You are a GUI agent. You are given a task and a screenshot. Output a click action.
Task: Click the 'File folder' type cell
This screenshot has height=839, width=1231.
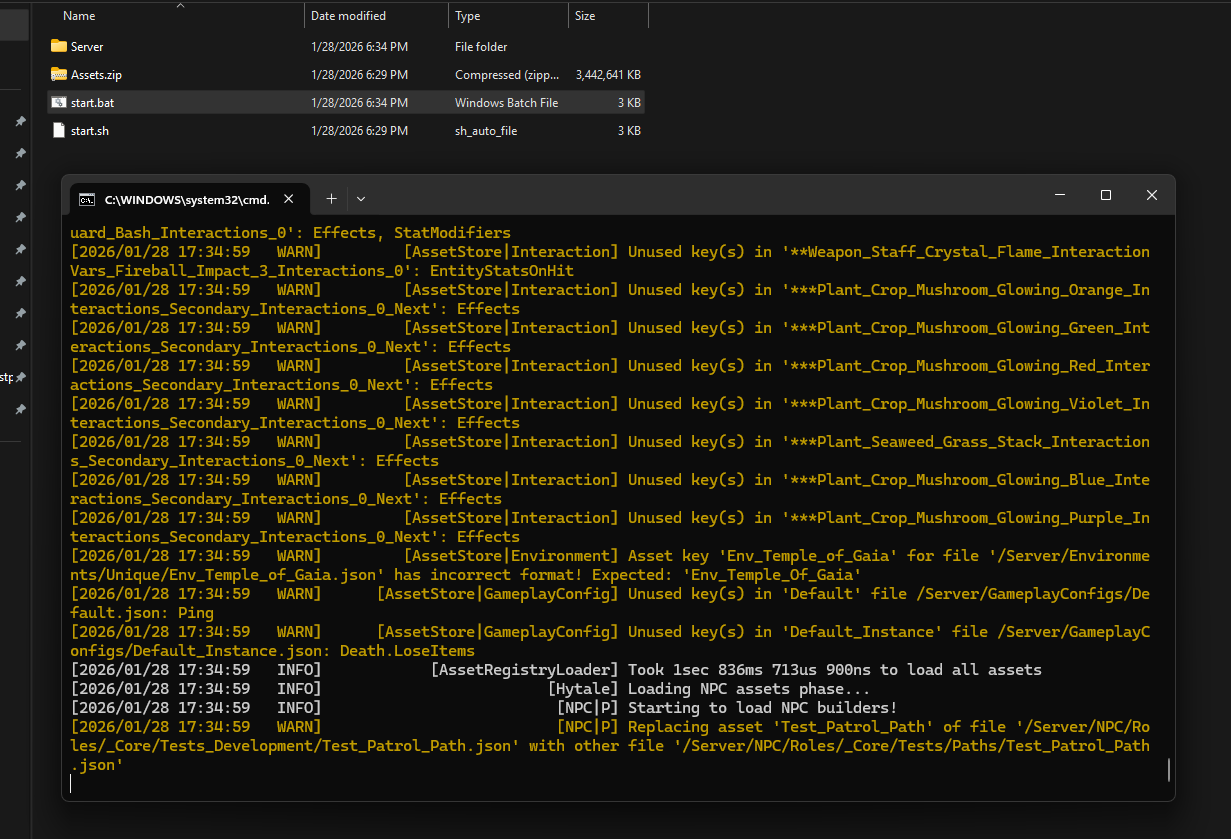coord(481,47)
